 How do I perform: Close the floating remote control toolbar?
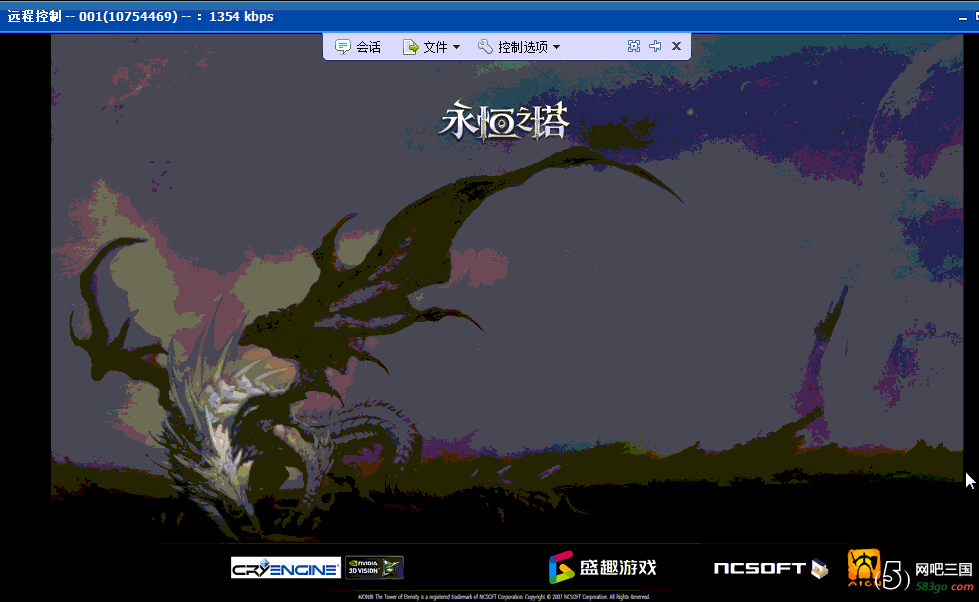(676, 46)
